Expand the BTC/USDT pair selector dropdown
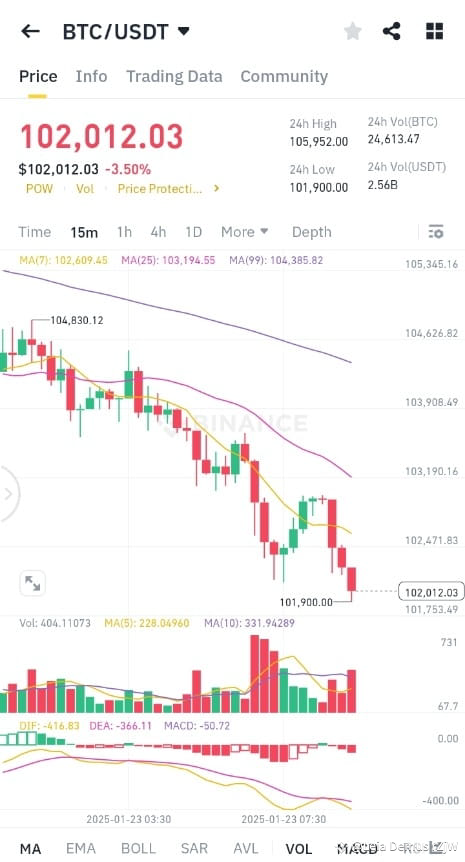The image size is (465, 862). click(184, 31)
